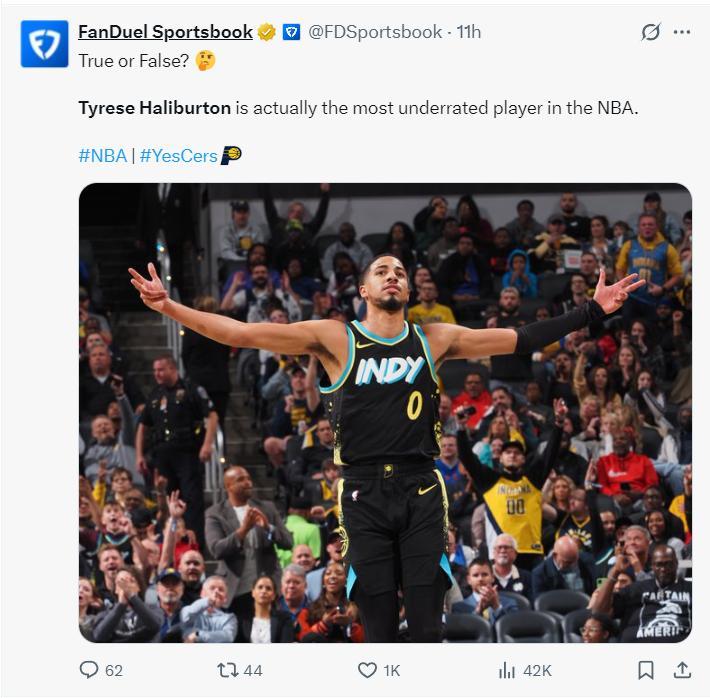The width and height of the screenshot is (710, 698).
Task: Open the More options ellipsis menu
Action: point(682,32)
